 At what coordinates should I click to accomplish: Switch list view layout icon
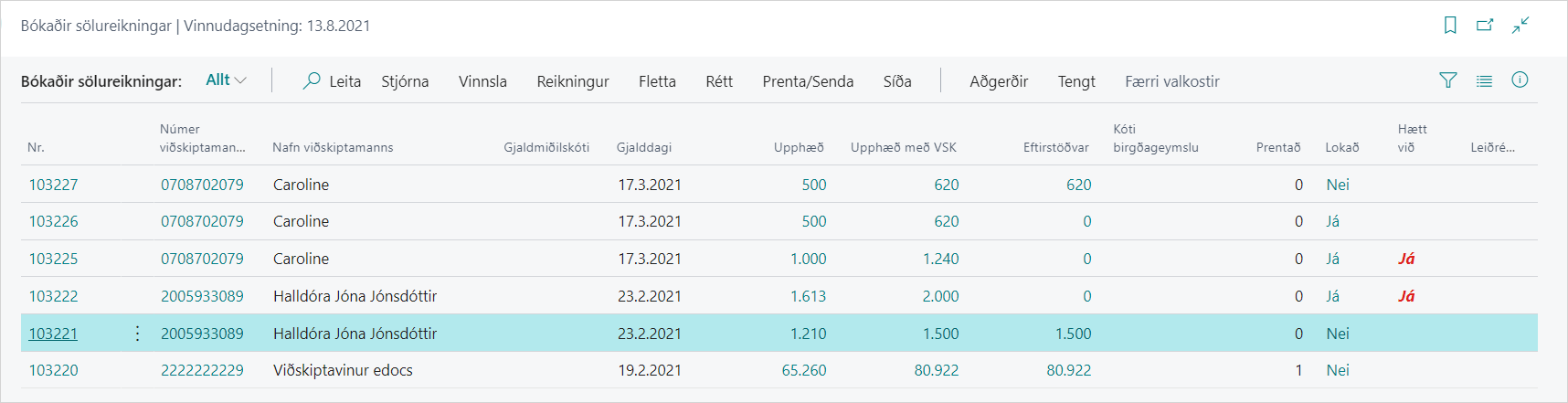point(1484,80)
